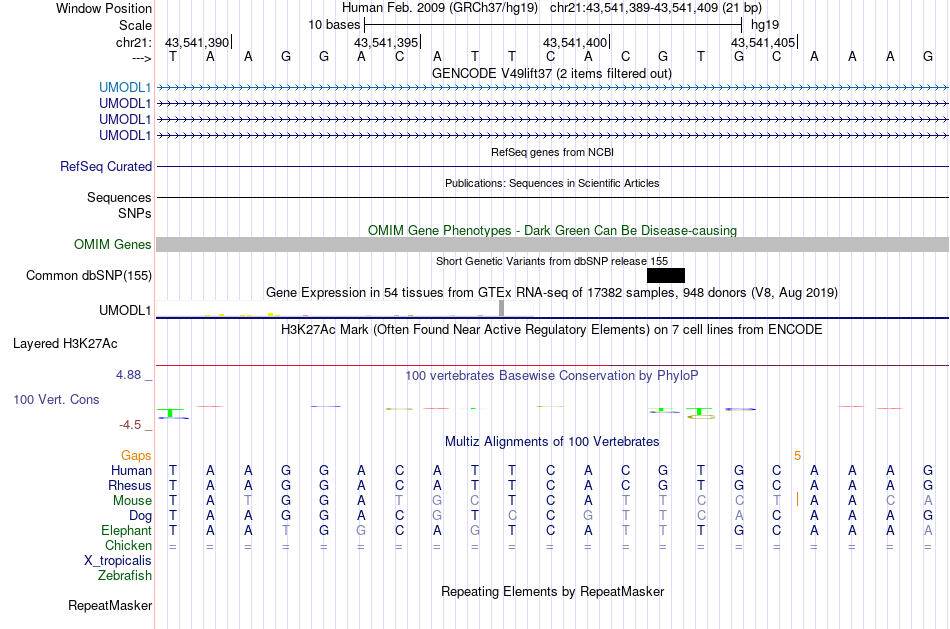Viewport: 950px width, 629px height.
Task: Open Multiz Alignments of 100 Vertebrates title
Action: (x=551, y=442)
